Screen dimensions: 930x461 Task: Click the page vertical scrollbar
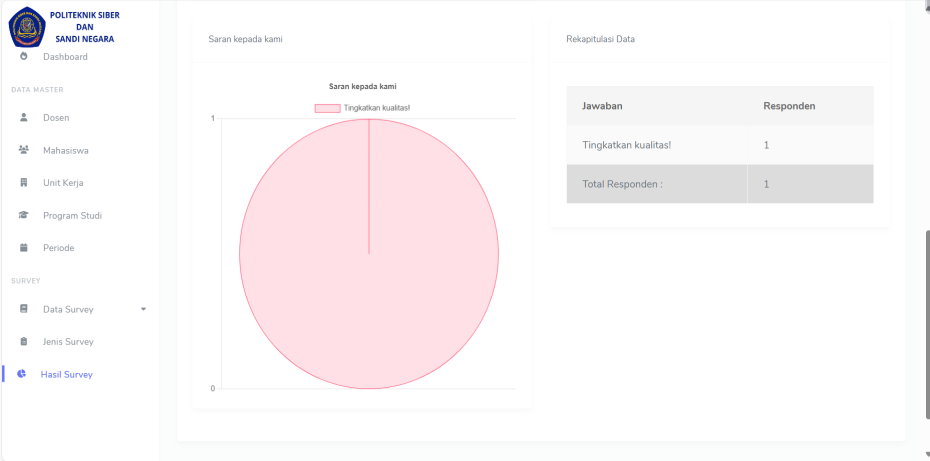click(x=925, y=320)
